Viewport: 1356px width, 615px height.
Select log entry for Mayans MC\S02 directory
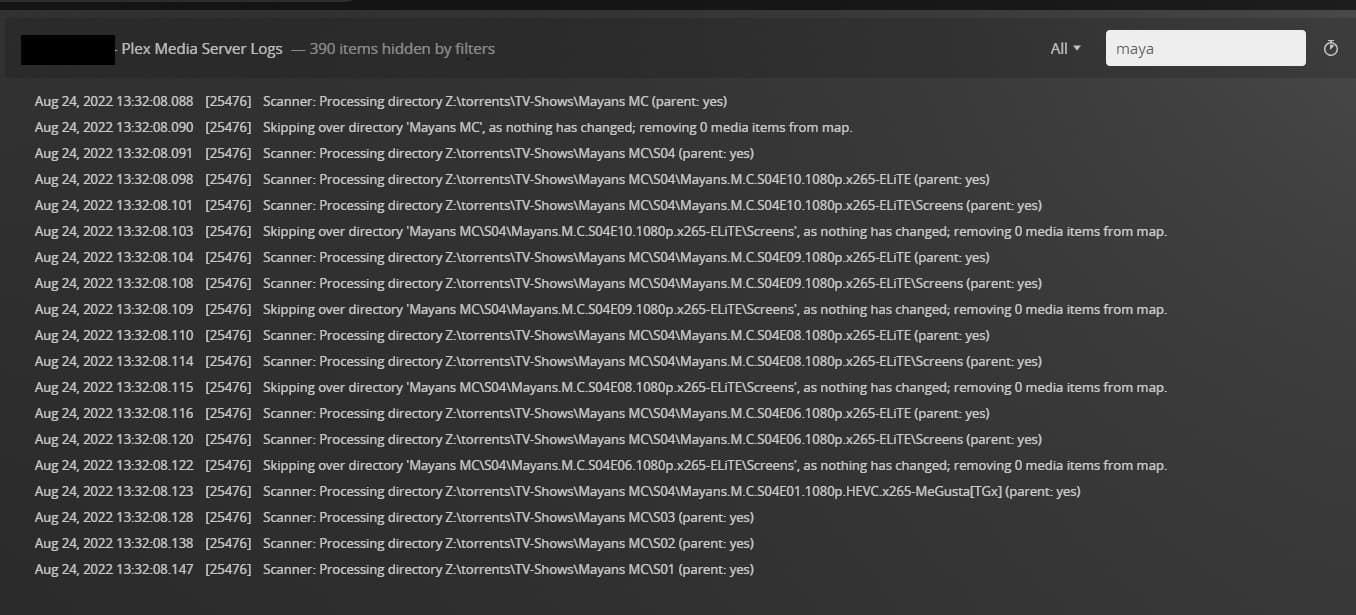click(x=508, y=543)
